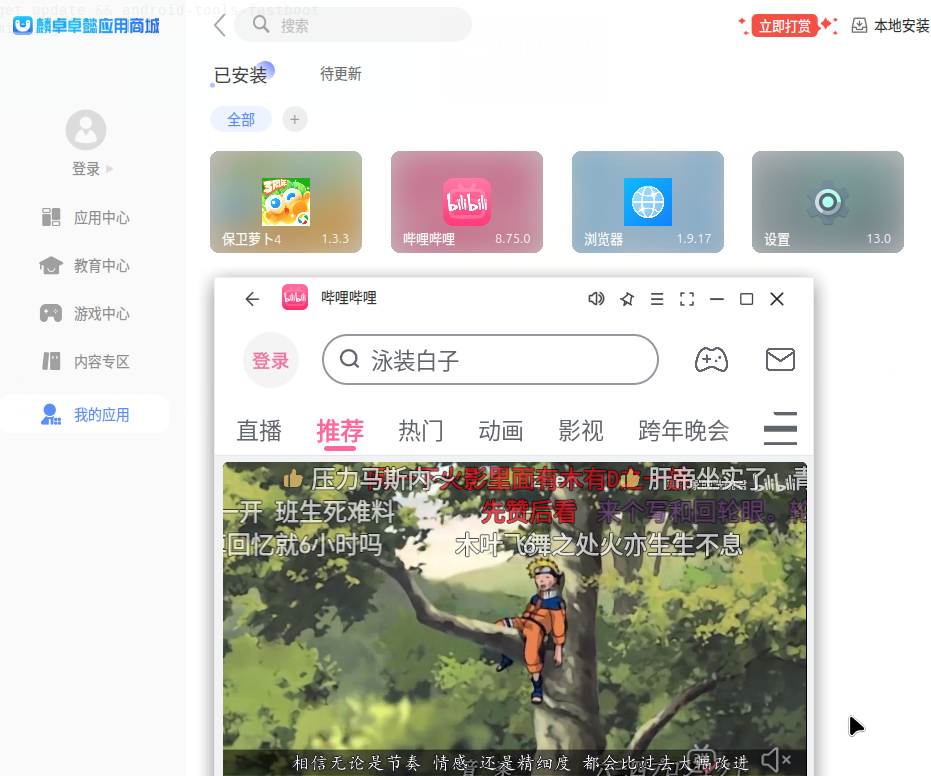Open the bilibili window hamburger menu

pos(656,298)
